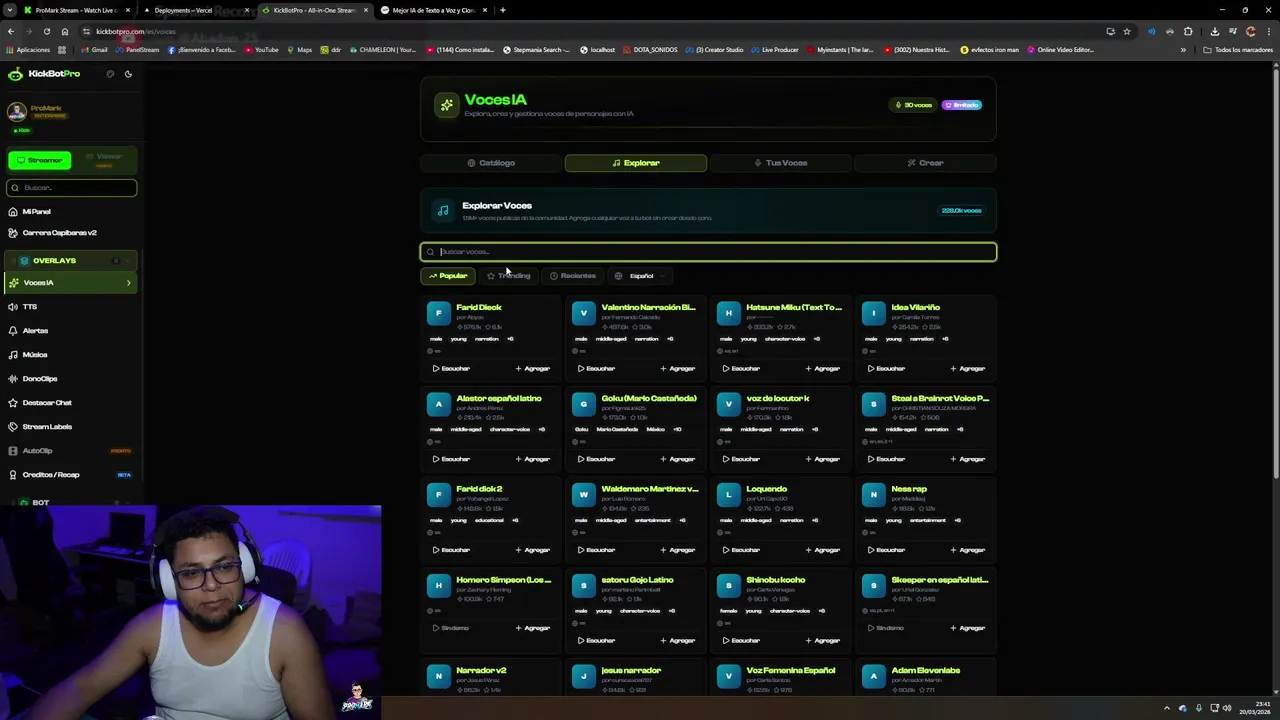Open the TTS section in sidebar
This screenshot has width=1280, height=720.
(x=70, y=307)
